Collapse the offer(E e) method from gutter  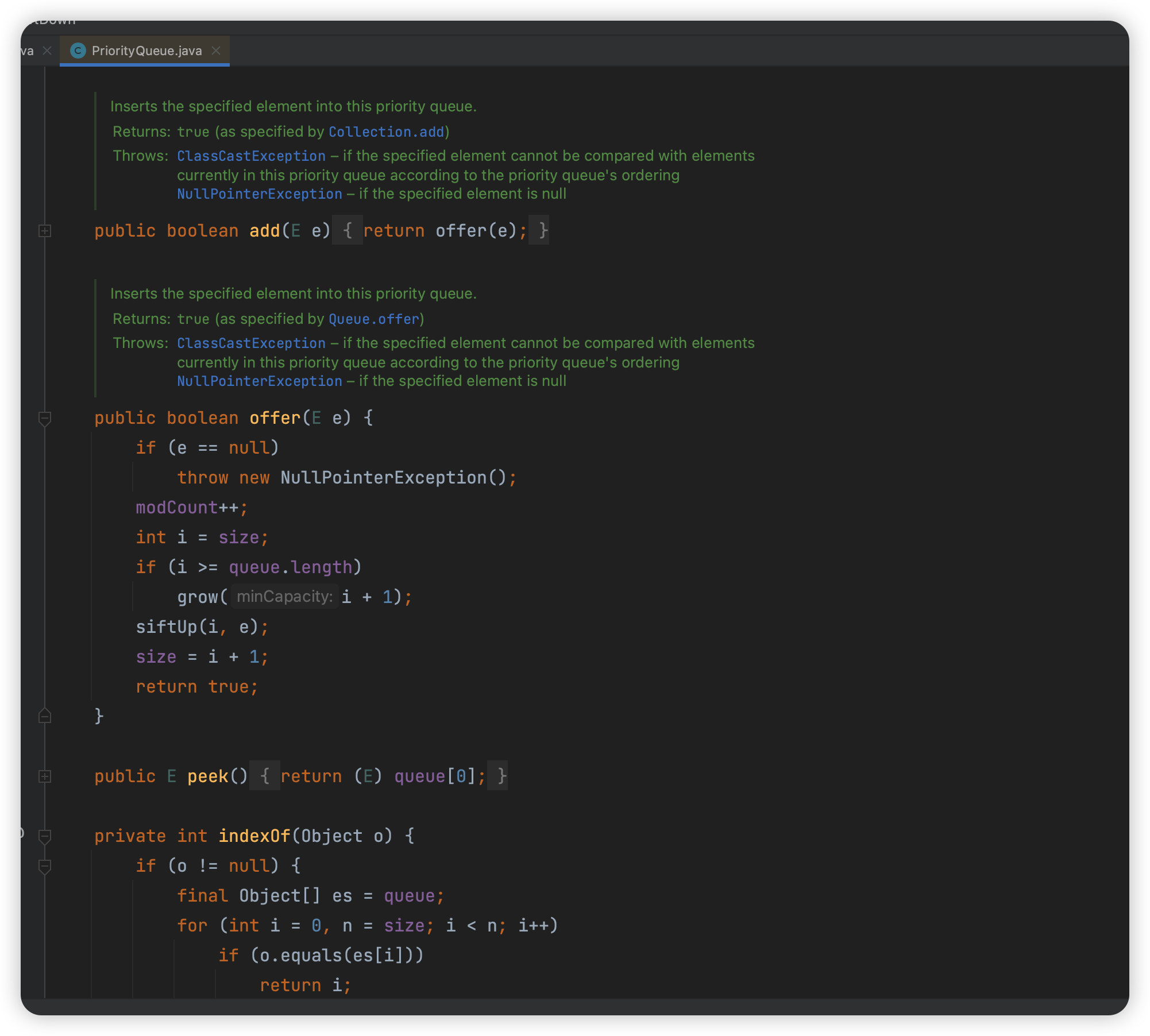point(45,418)
